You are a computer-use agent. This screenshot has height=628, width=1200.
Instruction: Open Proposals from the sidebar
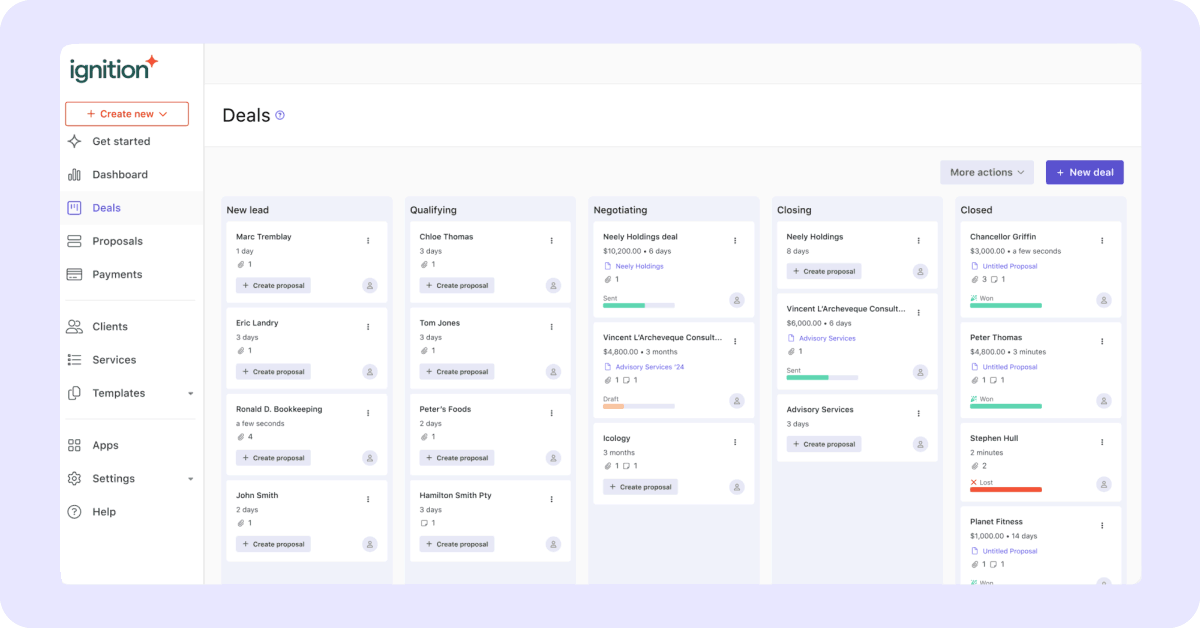(x=117, y=241)
